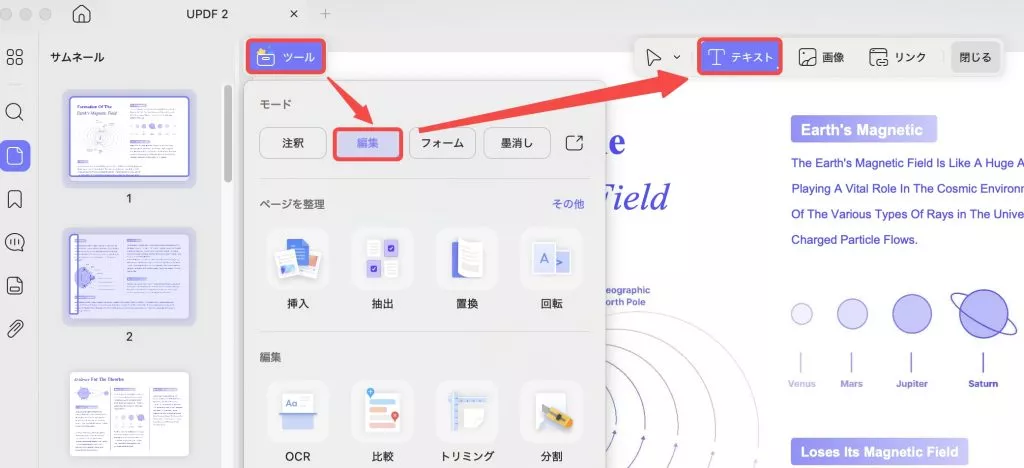Select the リンク link tool
1024x468 pixels.
(897, 57)
